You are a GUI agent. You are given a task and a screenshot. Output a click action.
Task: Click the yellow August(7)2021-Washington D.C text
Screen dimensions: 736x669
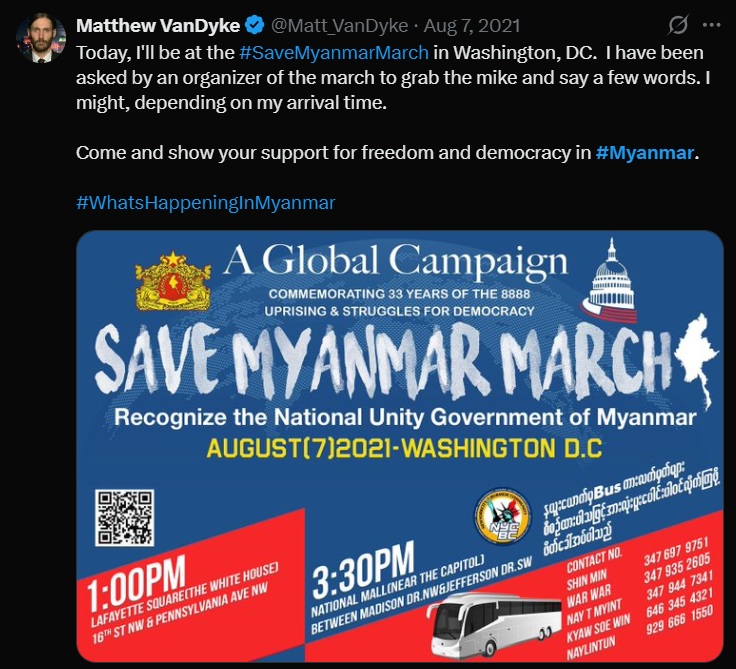click(404, 448)
